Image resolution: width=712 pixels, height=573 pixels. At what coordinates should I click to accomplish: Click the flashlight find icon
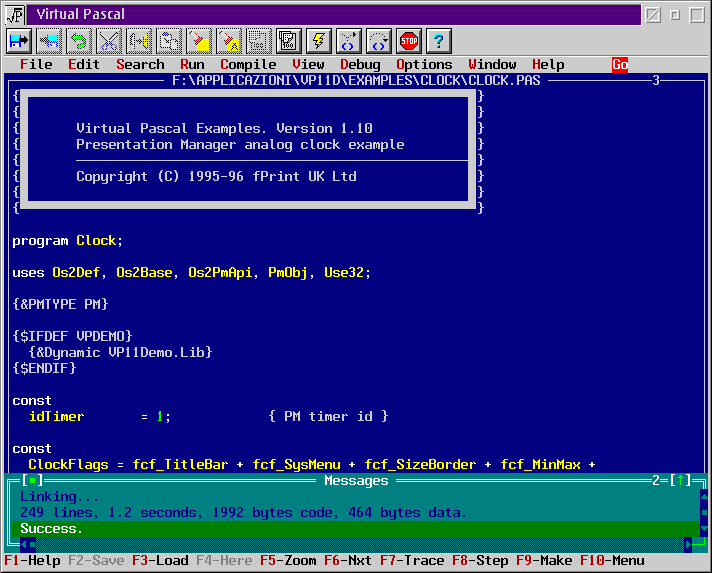pos(199,41)
